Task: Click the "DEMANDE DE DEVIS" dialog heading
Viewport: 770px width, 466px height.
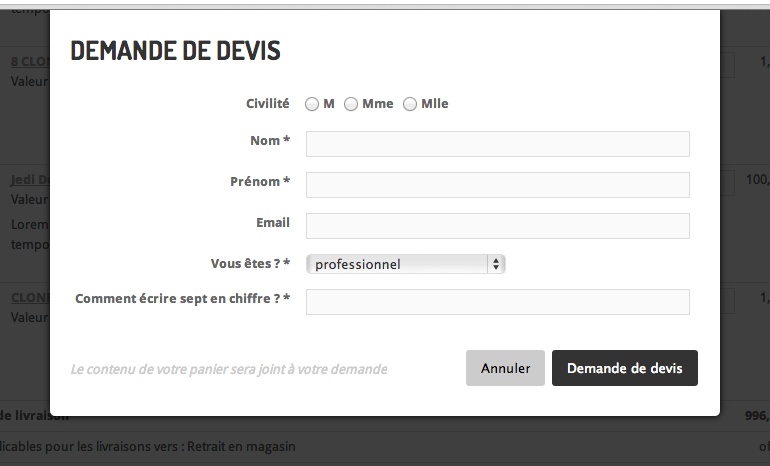Action: tap(175, 51)
